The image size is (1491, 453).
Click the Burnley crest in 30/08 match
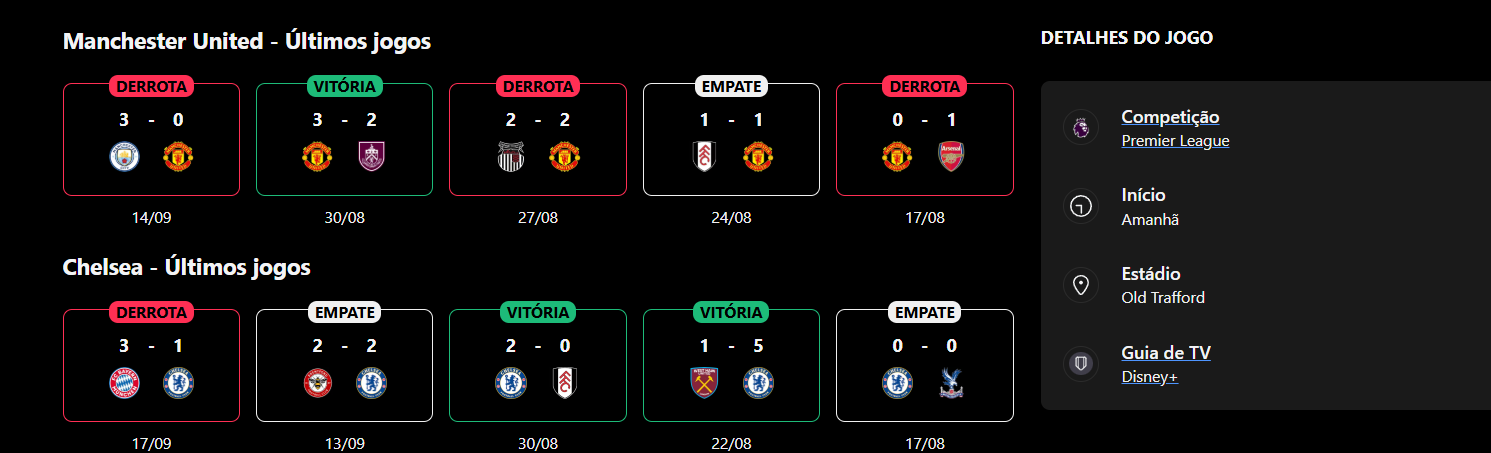(x=371, y=157)
